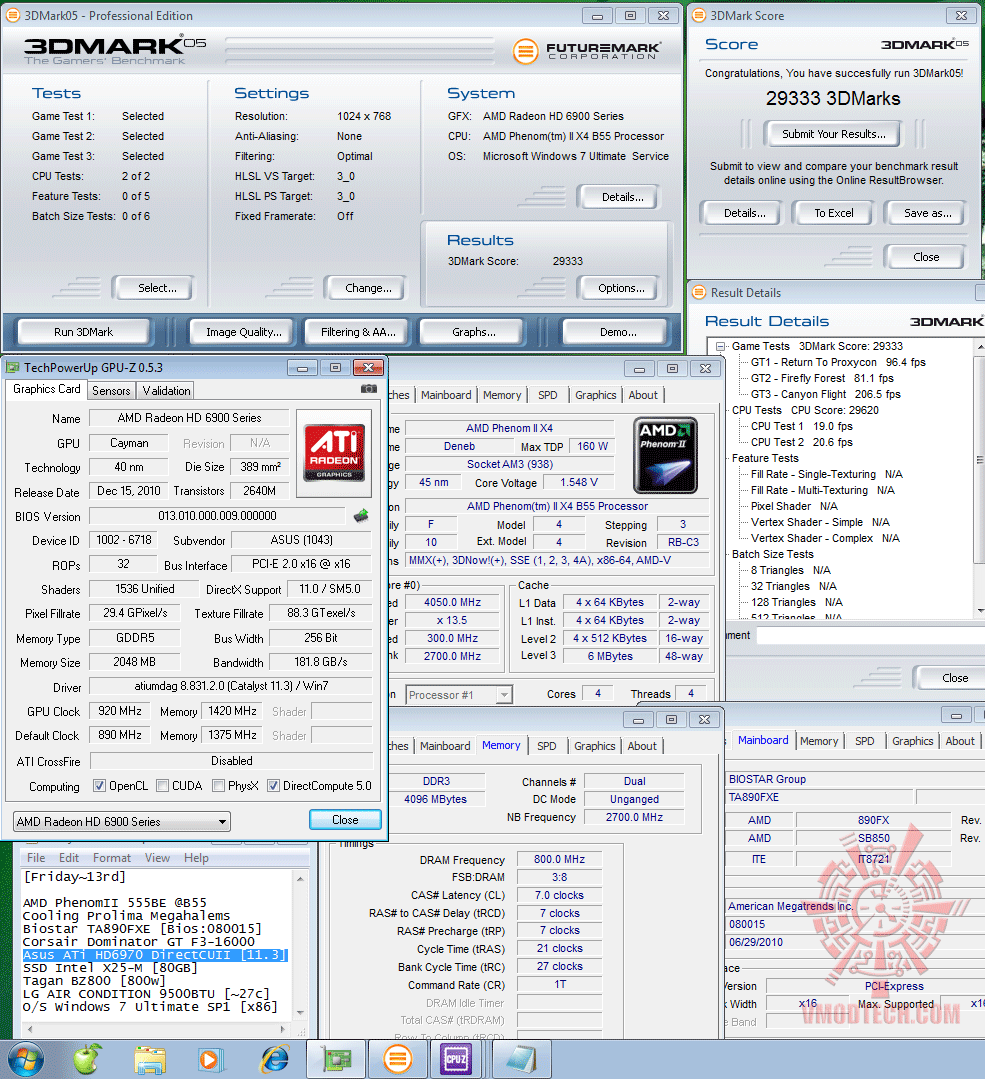Switch to the Sensors tab in GPU-Z
Screen dimensions: 985x1079
[x=111, y=391]
